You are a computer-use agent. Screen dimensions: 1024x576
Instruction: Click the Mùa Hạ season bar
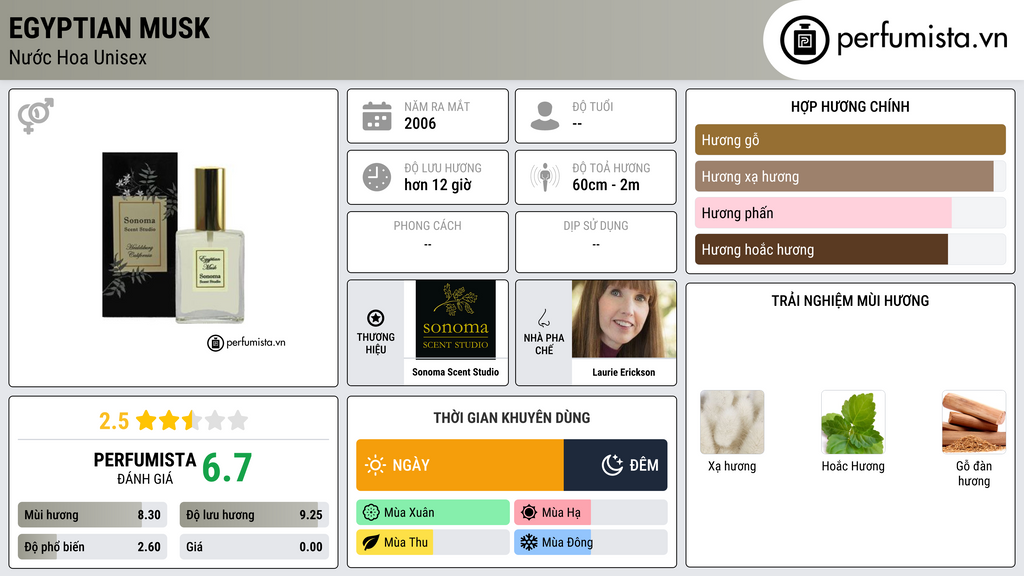[590, 513]
